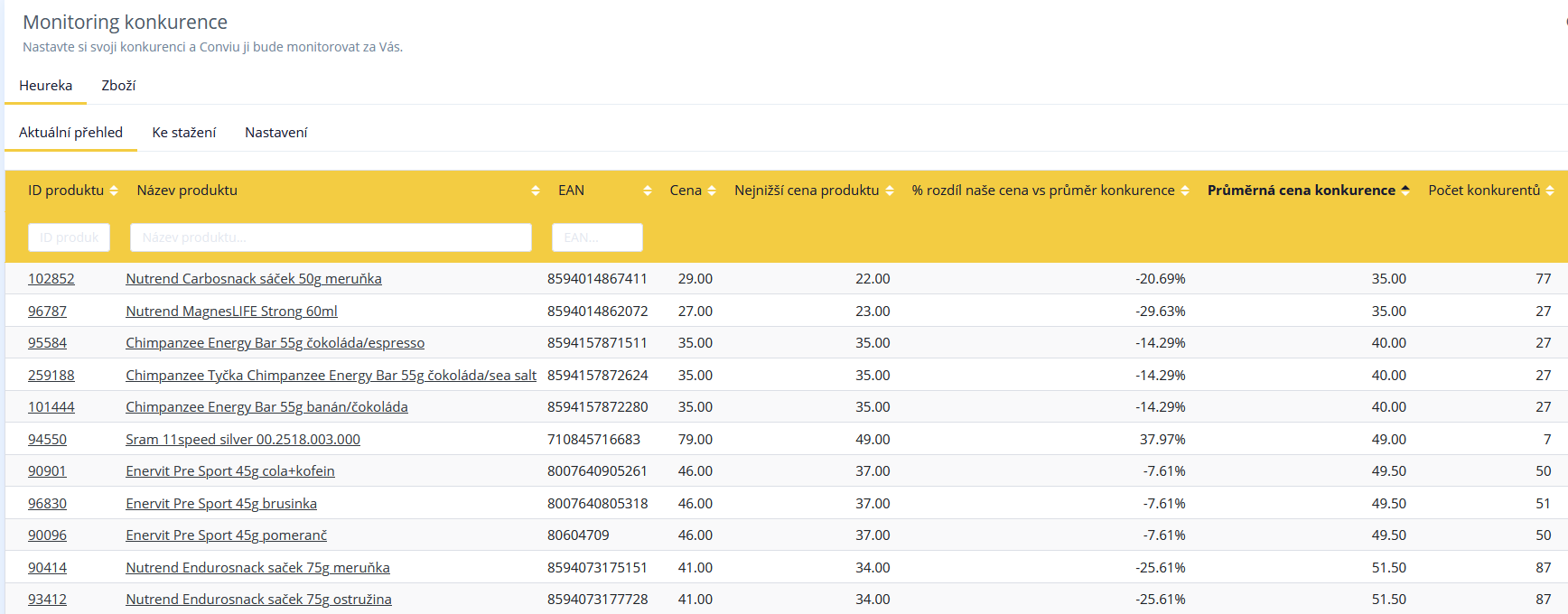The width and height of the screenshot is (1568, 614).
Task: Select average price cell 49.00
Action: (1389, 440)
